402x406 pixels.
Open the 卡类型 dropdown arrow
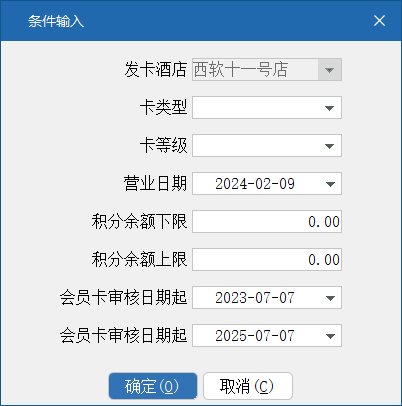point(330,108)
